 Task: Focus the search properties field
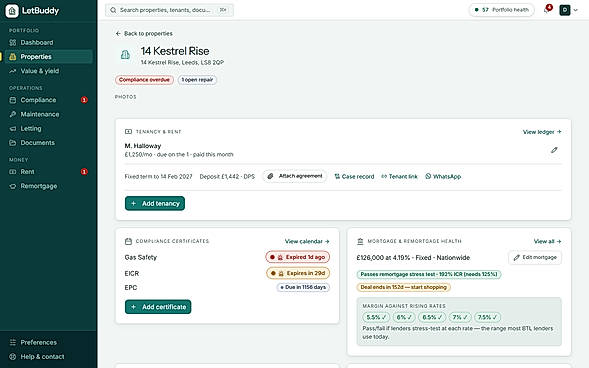point(169,10)
